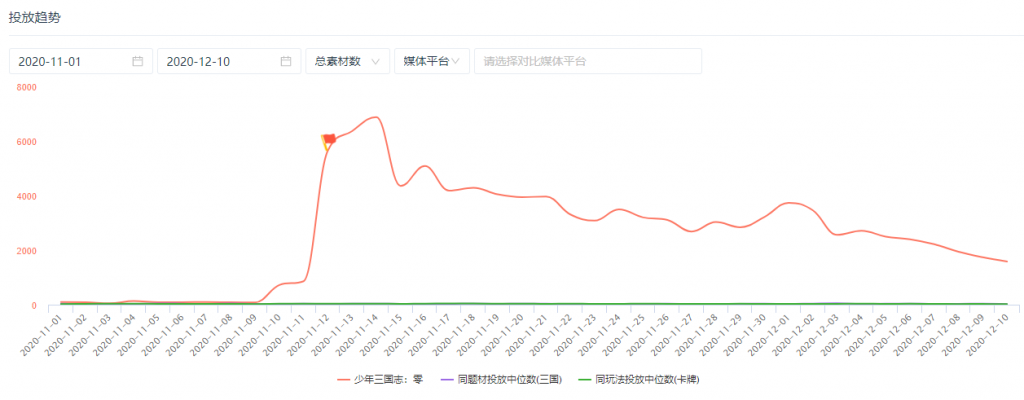Click the start date text 2020-11-01
Image resolution: width=1024 pixels, height=400 pixels.
50,61
